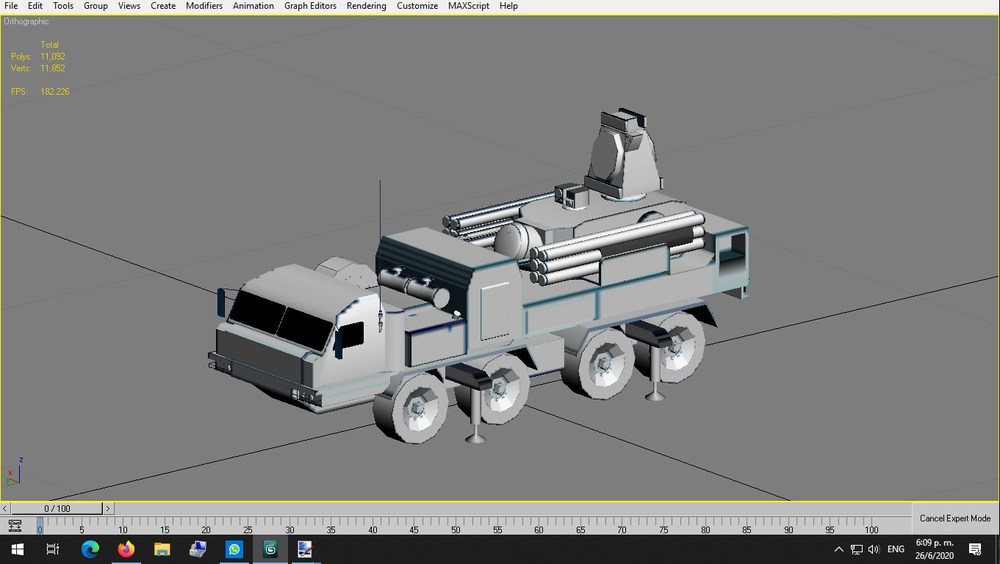Step time slider forward with right arrow
The image size is (1000, 564).
107,508
